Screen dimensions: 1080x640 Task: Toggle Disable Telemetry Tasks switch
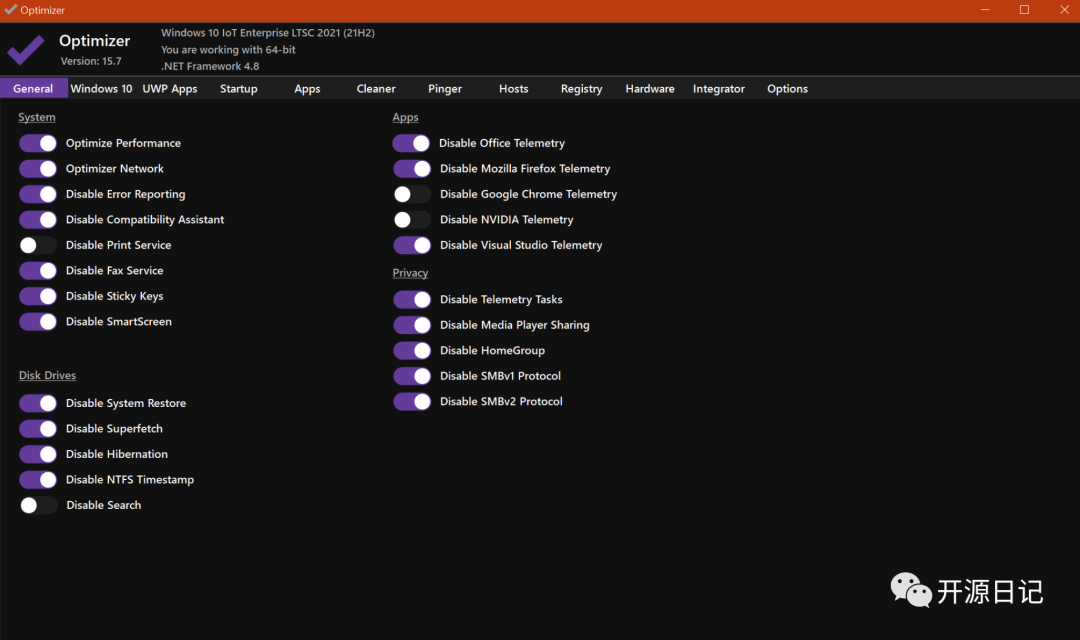tap(412, 300)
